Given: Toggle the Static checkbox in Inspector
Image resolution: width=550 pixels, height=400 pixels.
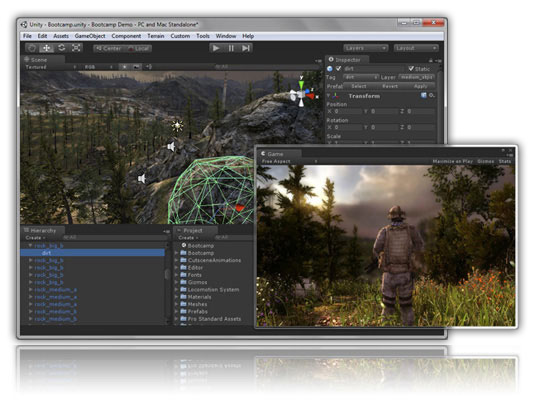Looking at the screenshot, I should [x=411, y=68].
